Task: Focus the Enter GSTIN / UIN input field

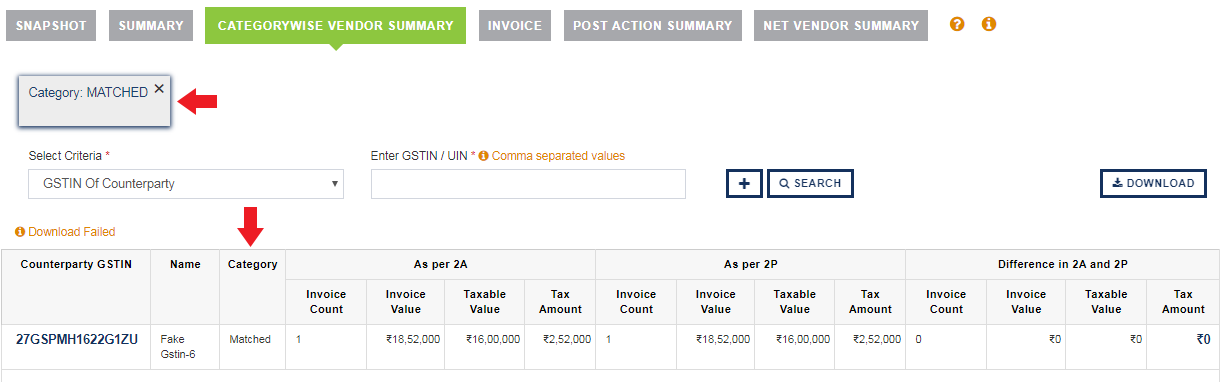Action: [x=528, y=184]
